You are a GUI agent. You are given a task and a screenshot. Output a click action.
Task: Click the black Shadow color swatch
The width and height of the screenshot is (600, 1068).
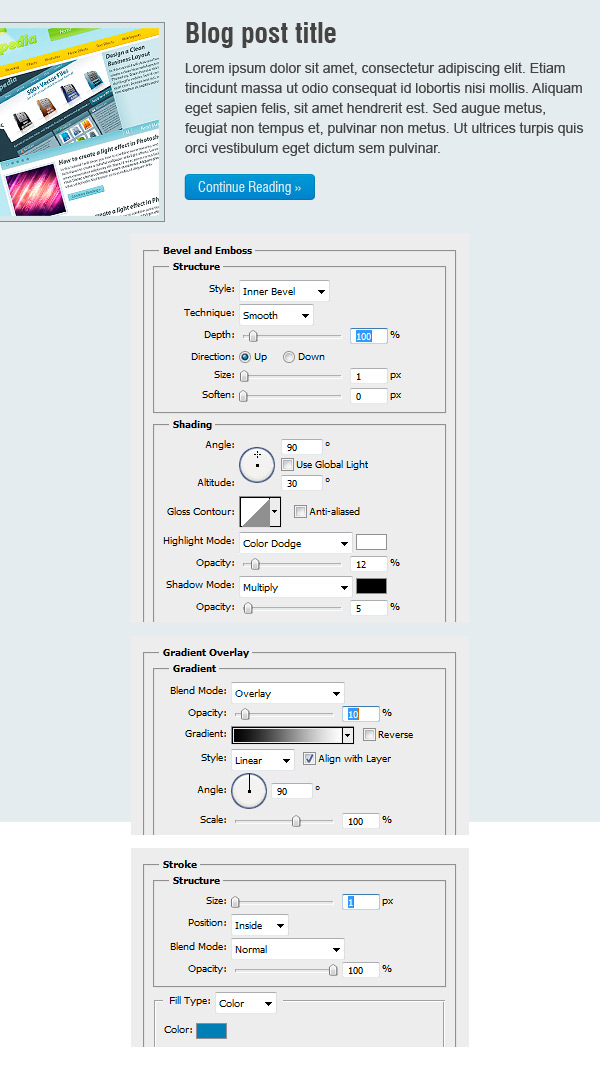tap(371, 586)
